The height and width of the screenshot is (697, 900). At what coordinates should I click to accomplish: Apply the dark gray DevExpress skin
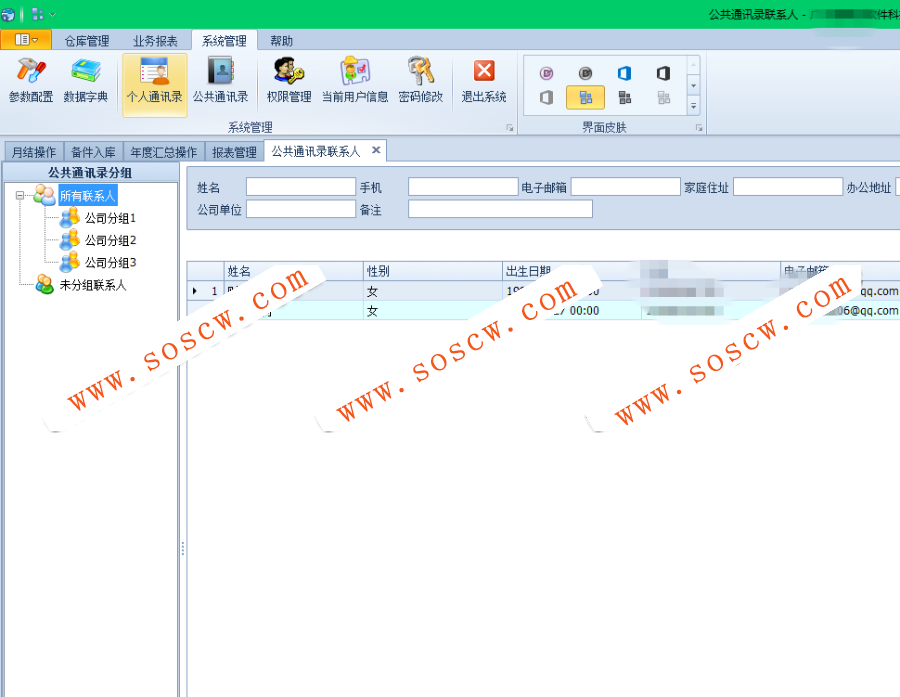(x=585, y=73)
